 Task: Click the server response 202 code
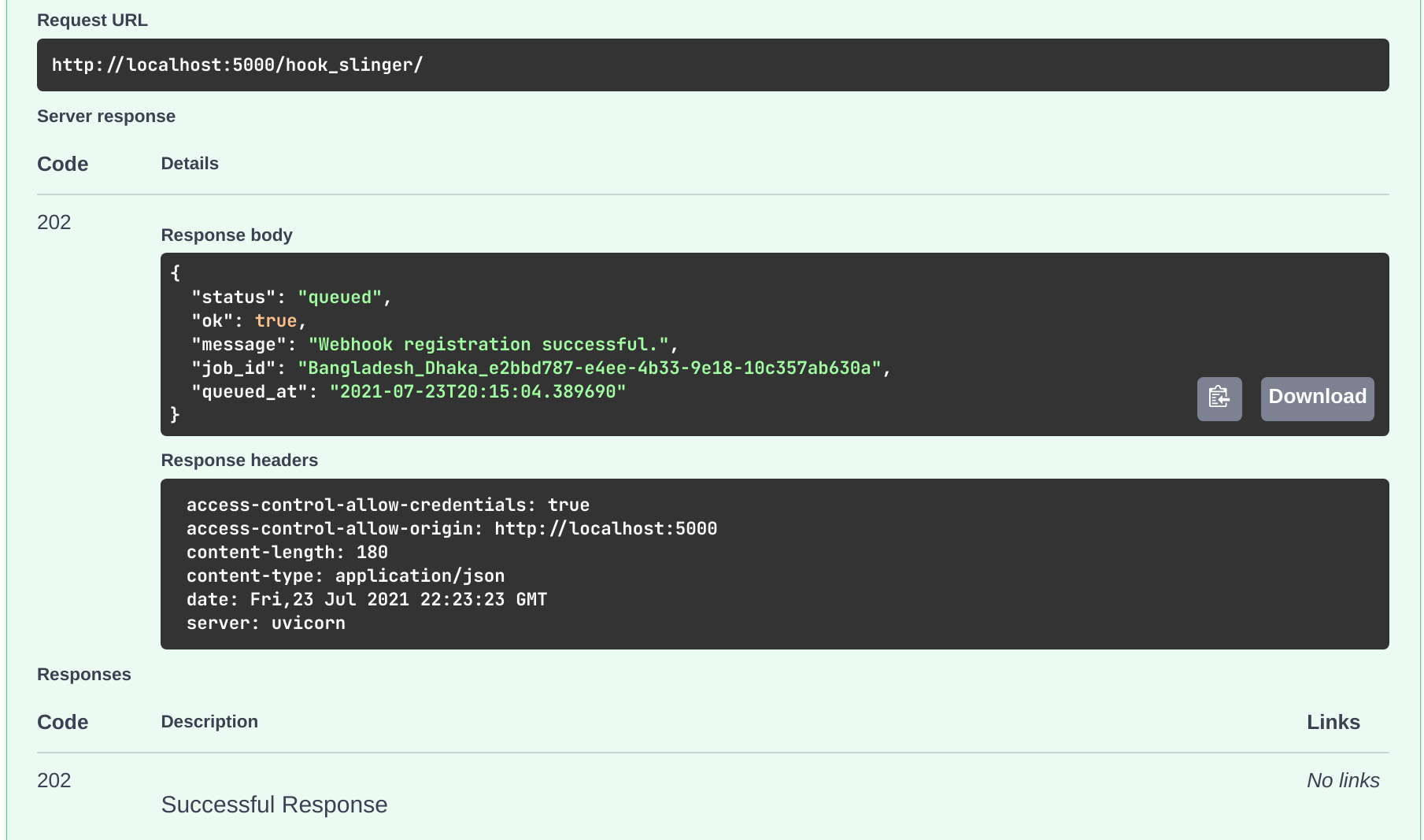point(54,222)
